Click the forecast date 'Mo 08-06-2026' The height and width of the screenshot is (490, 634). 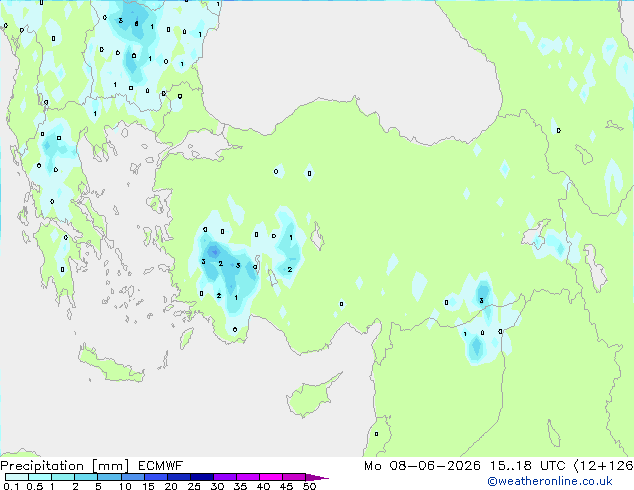point(422,466)
